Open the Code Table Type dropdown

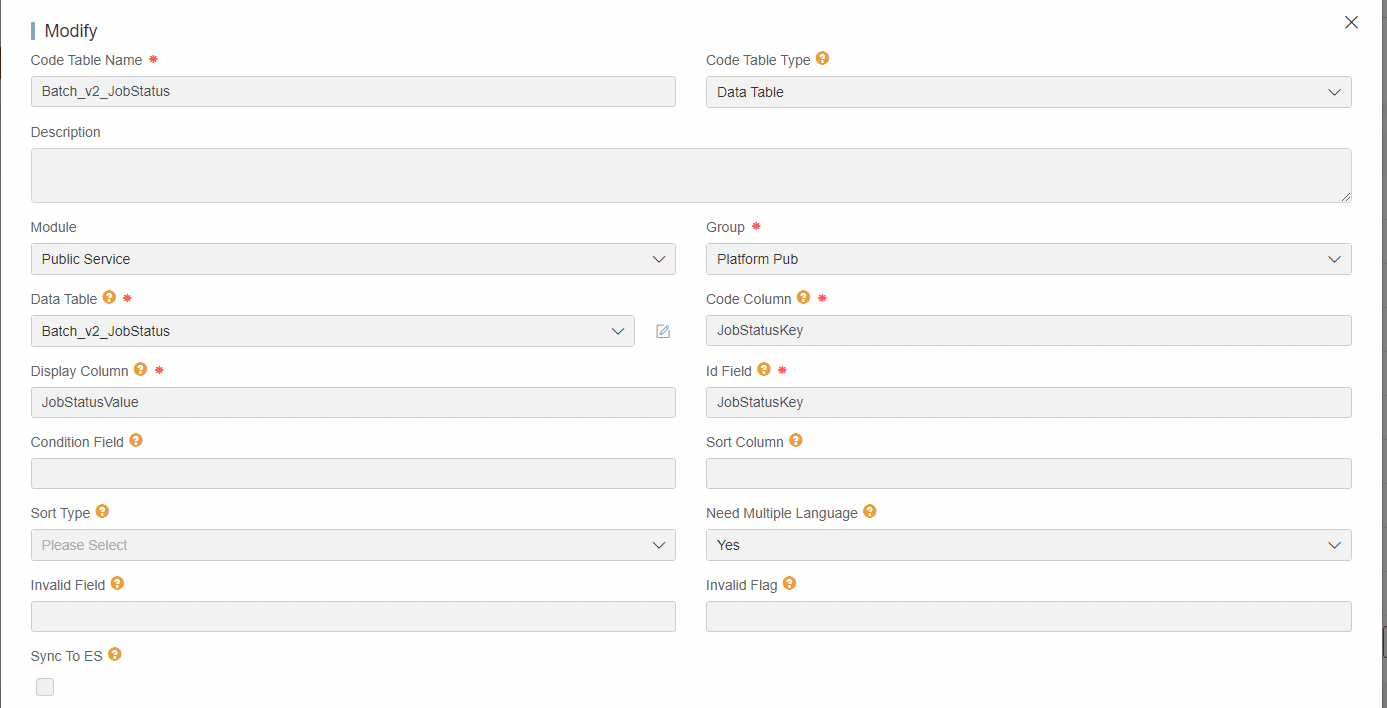(x=1028, y=92)
